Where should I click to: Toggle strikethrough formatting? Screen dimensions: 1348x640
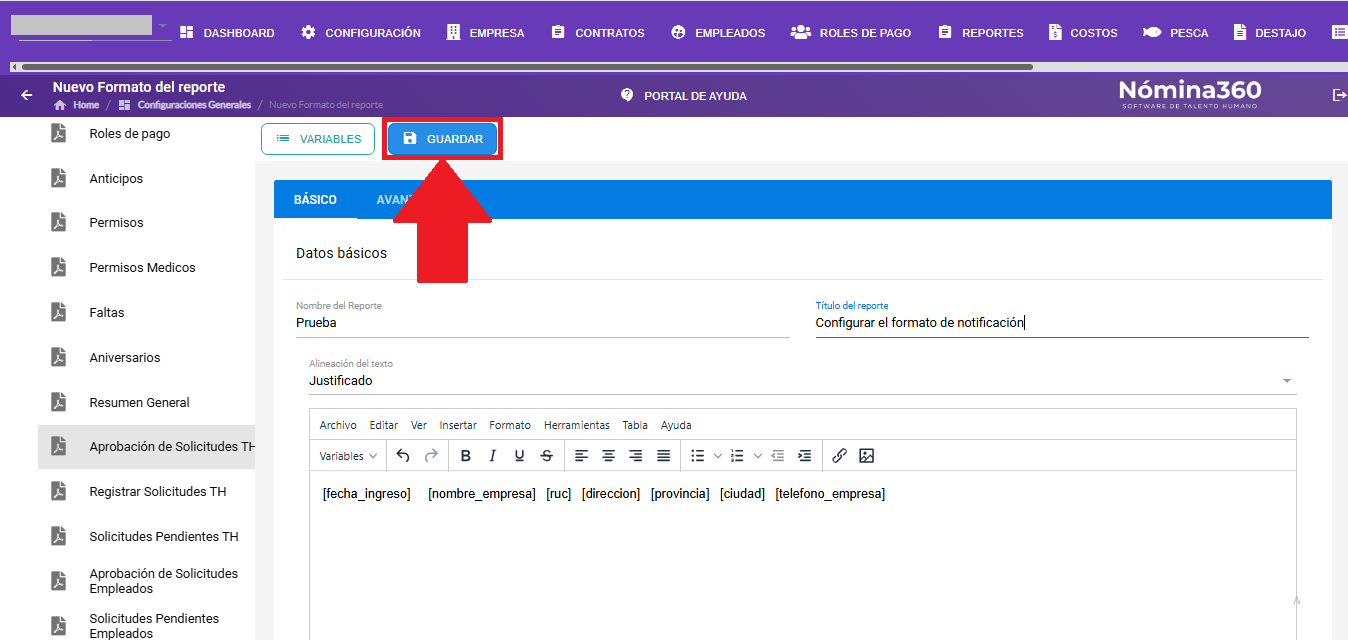[546, 456]
